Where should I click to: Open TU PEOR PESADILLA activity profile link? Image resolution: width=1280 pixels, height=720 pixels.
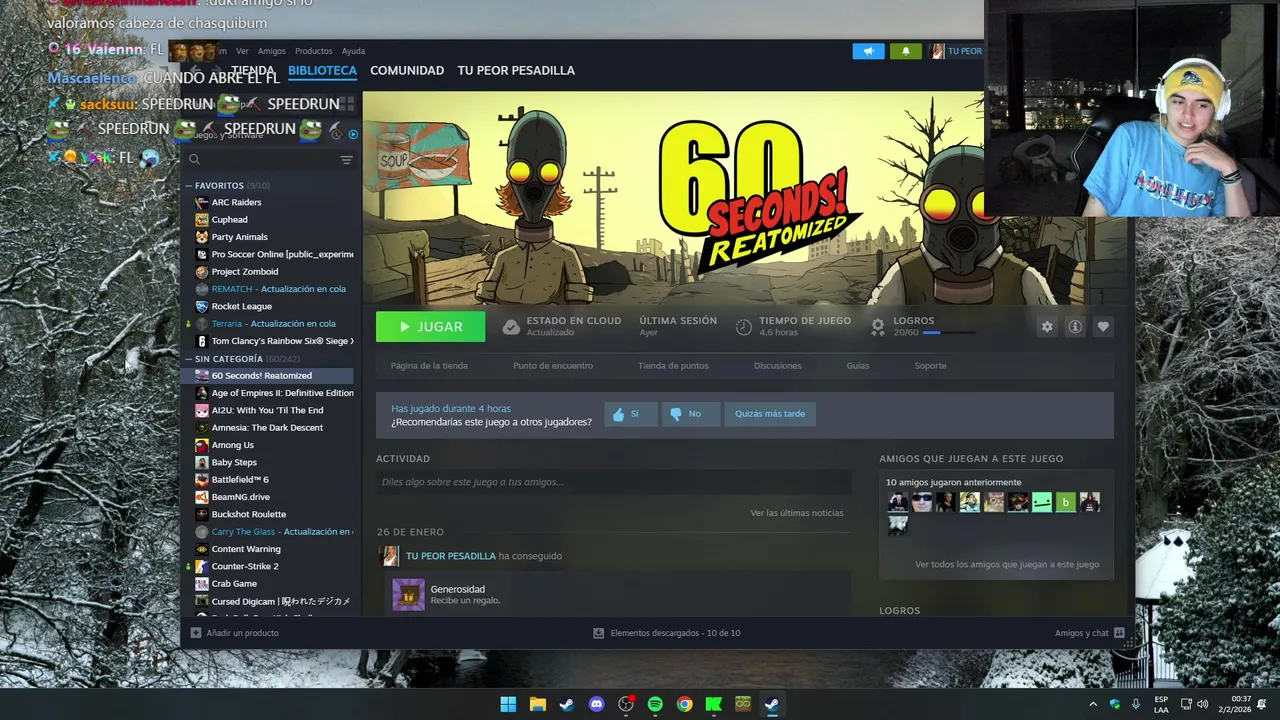pos(451,556)
